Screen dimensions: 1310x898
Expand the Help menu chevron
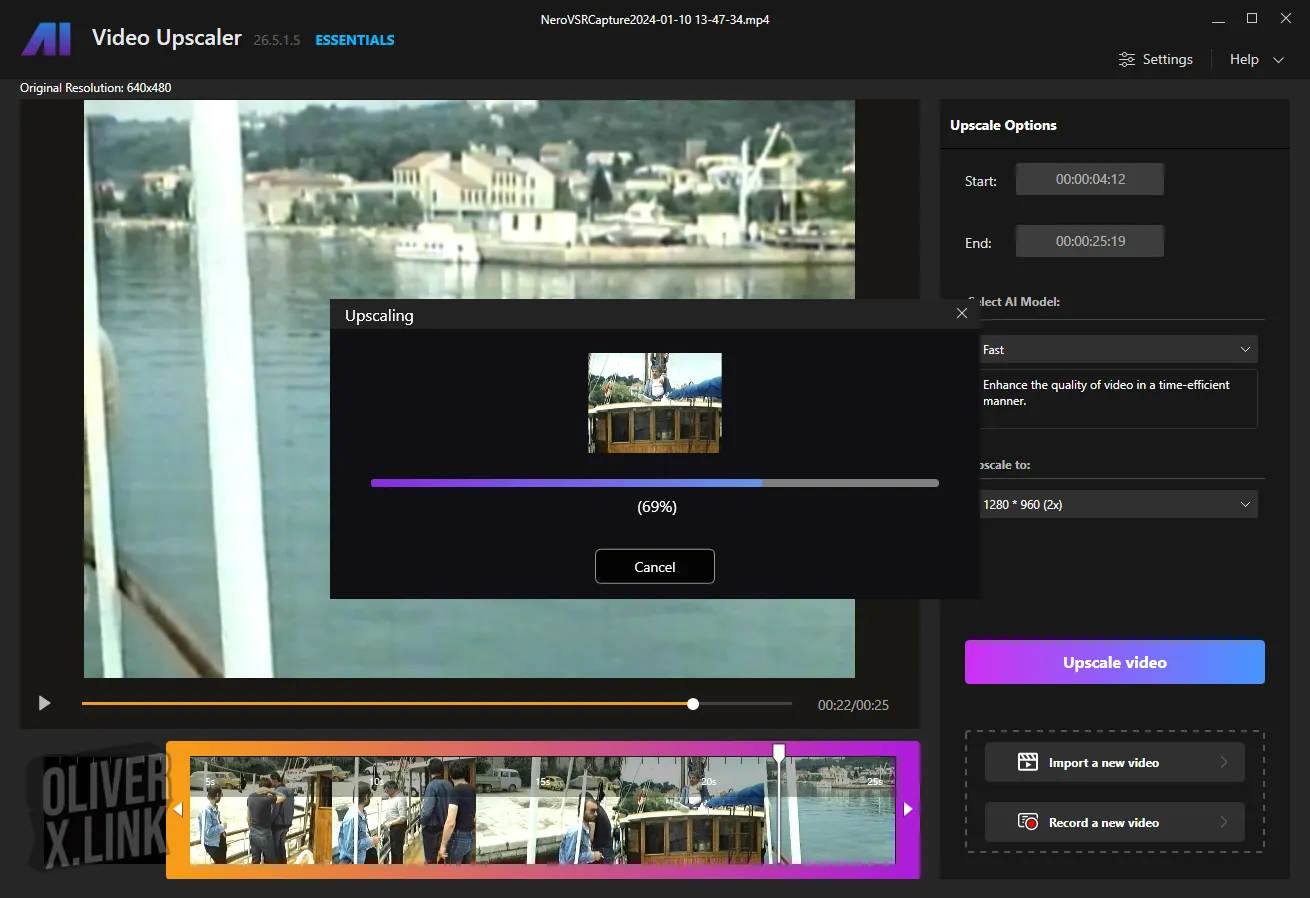pyautogui.click(x=1278, y=60)
